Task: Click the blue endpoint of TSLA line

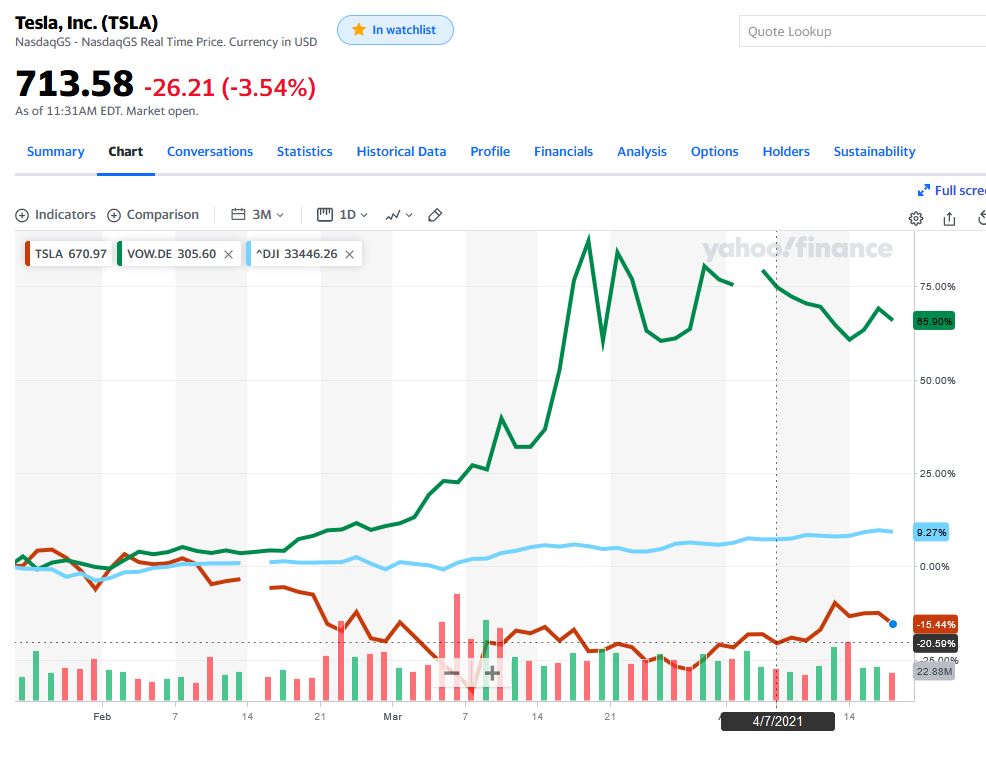Action: [x=892, y=624]
